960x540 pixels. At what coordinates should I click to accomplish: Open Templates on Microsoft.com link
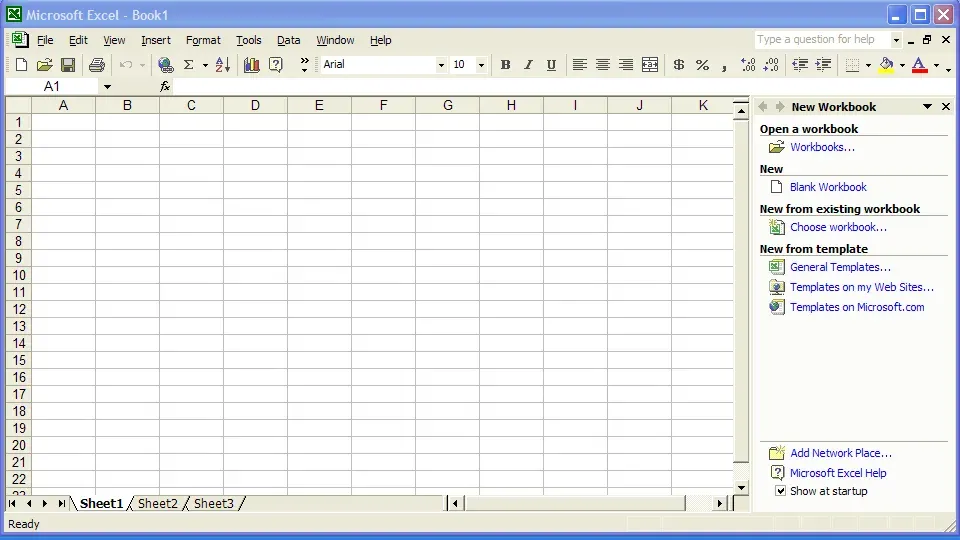[x=857, y=307]
